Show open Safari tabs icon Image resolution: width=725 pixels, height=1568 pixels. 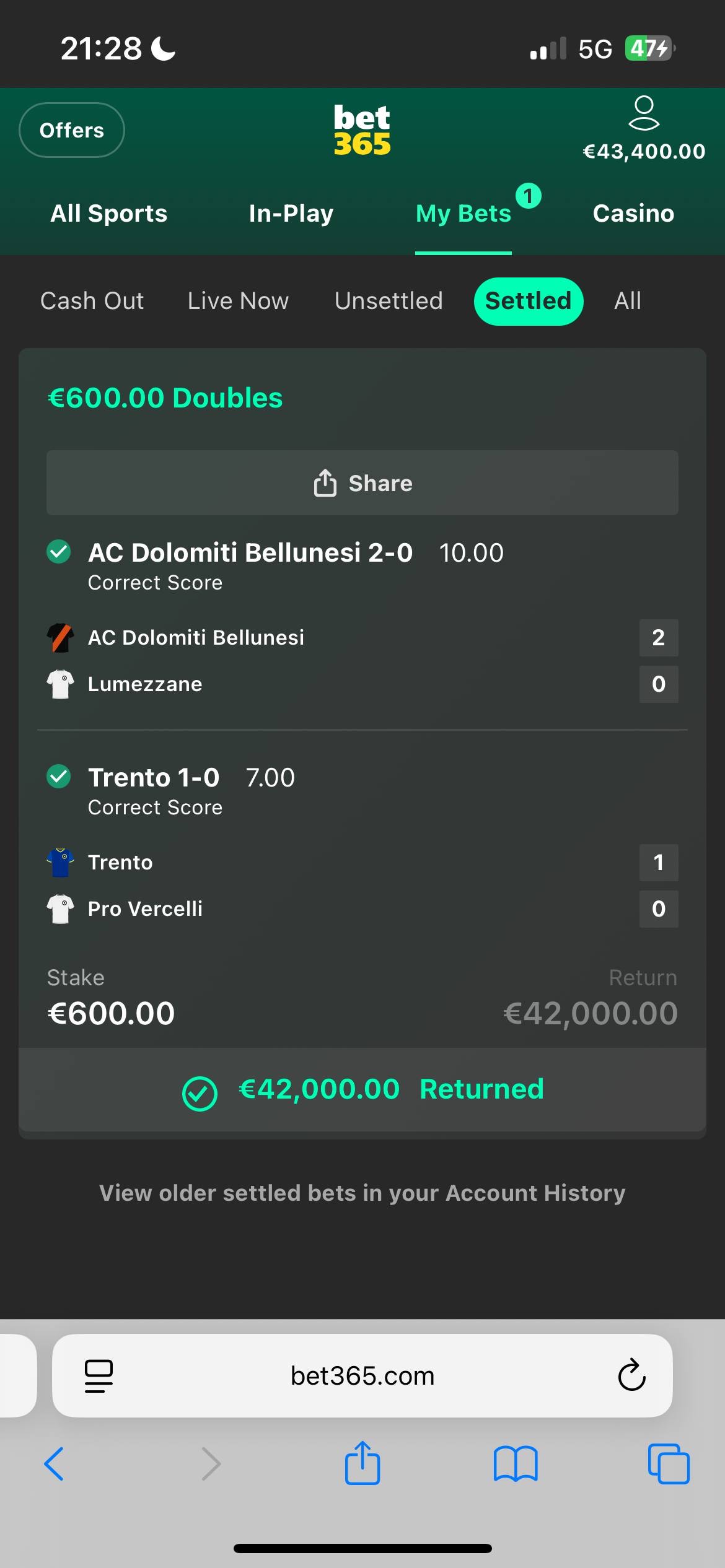point(668,1464)
